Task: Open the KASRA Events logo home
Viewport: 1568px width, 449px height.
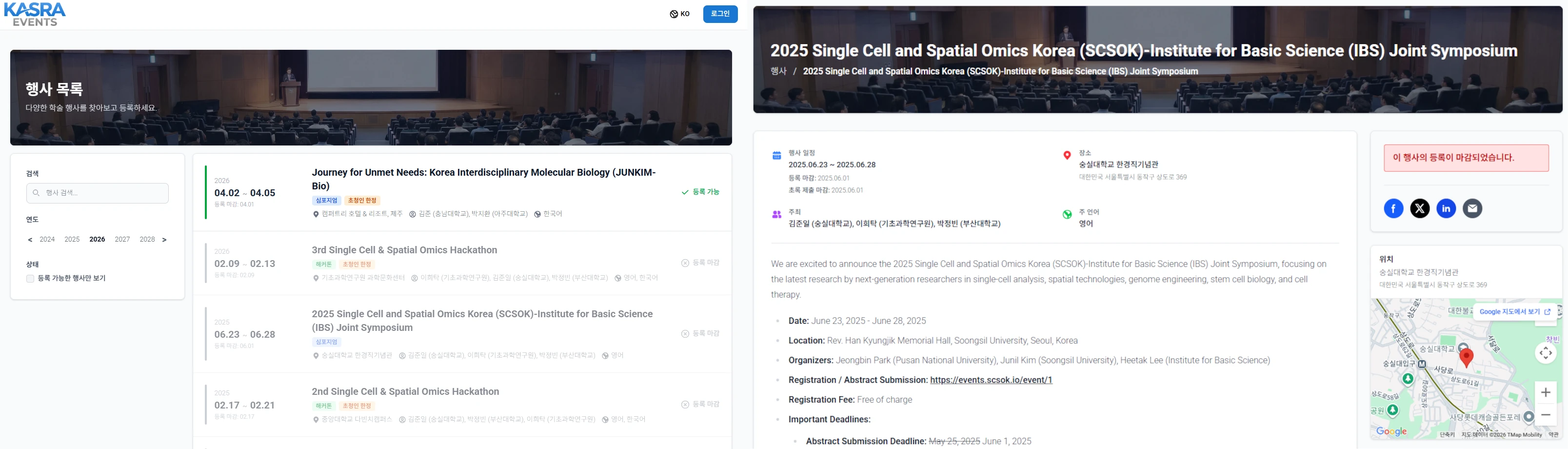Action: (35, 14)
